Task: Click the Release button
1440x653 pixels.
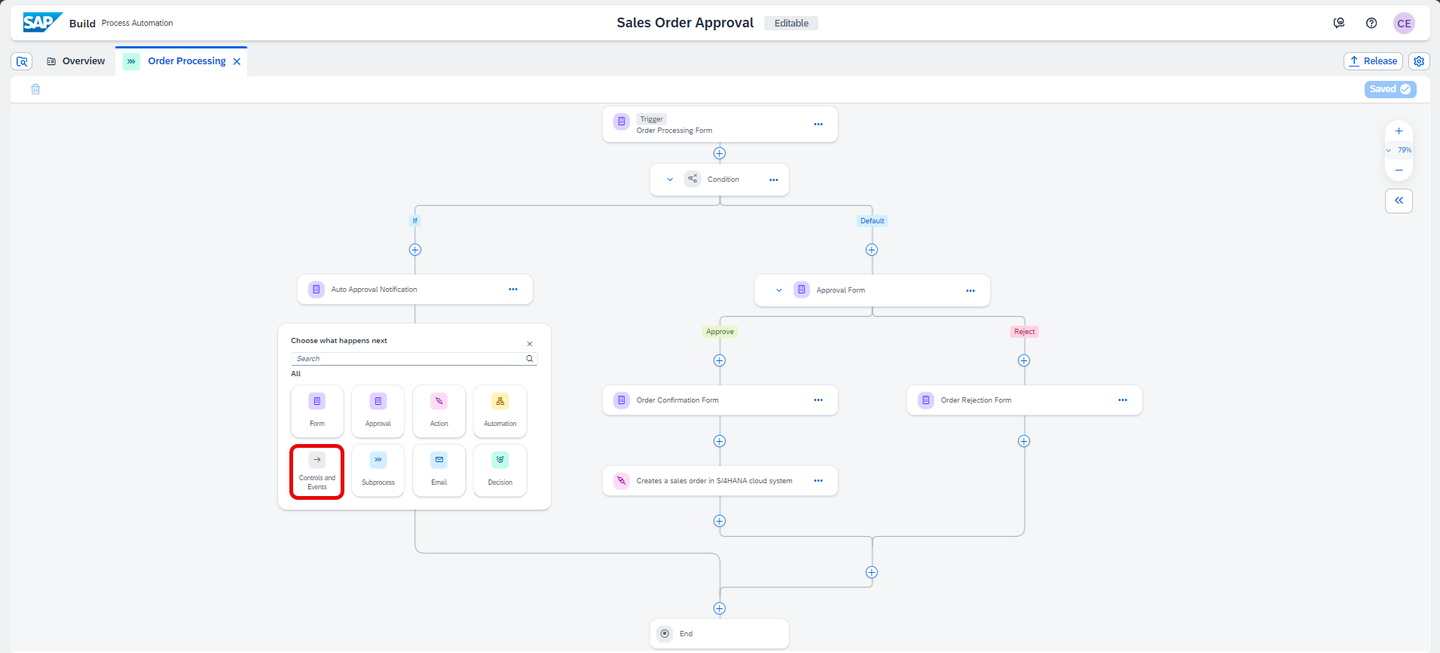Action: pos(1373,61)
